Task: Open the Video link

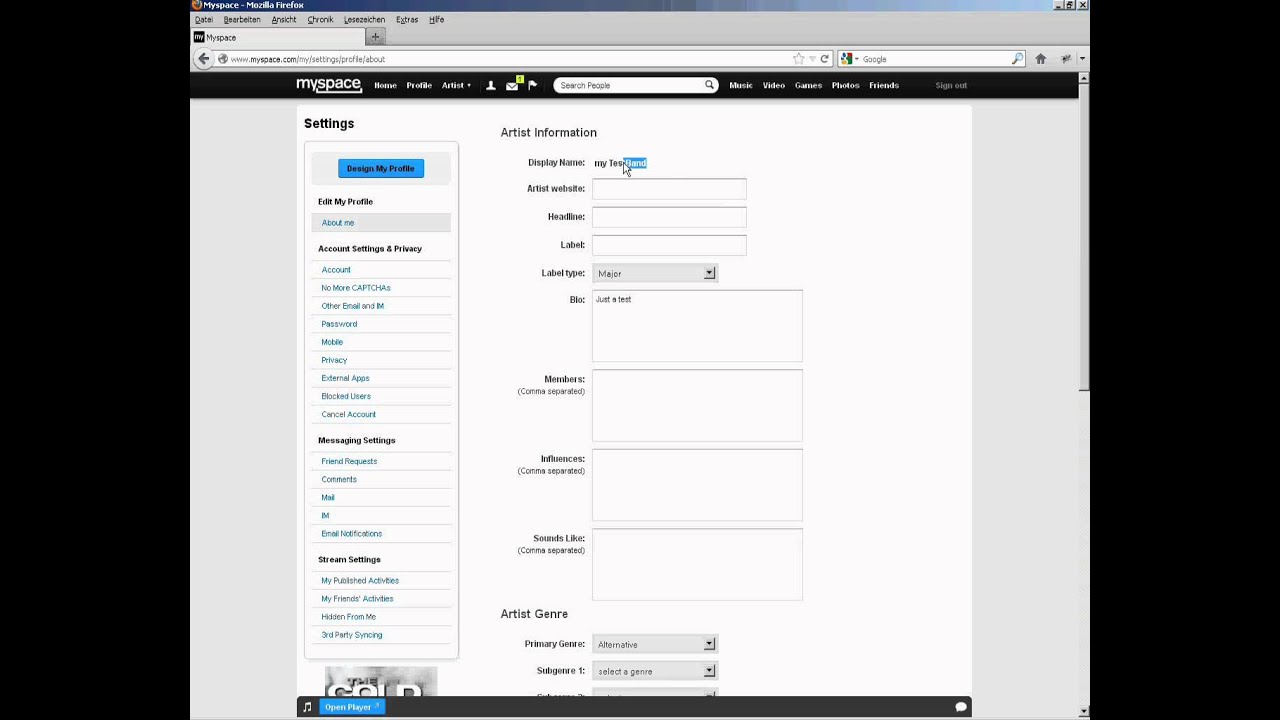Action: coord(774,85)
